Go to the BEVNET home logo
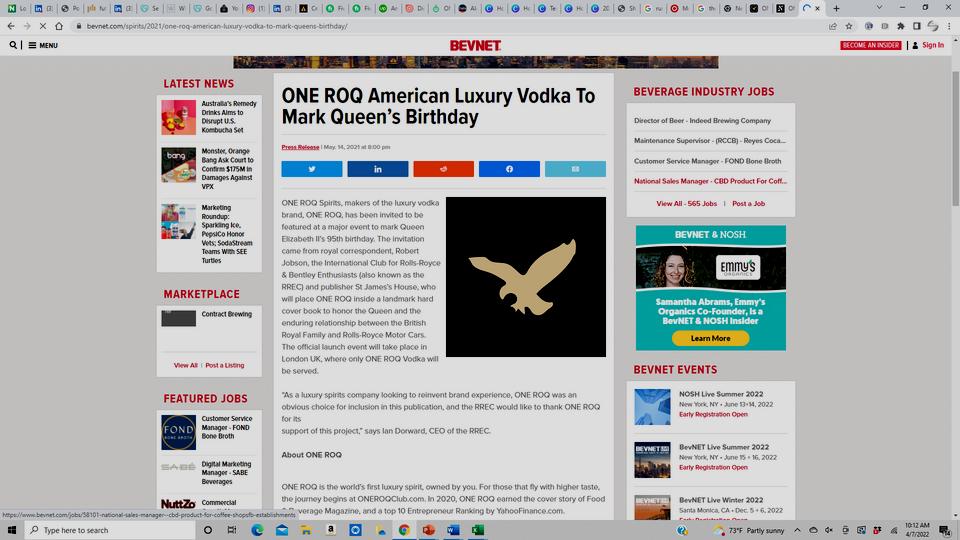This screenshot has width=960, height=540. point(475,45)
